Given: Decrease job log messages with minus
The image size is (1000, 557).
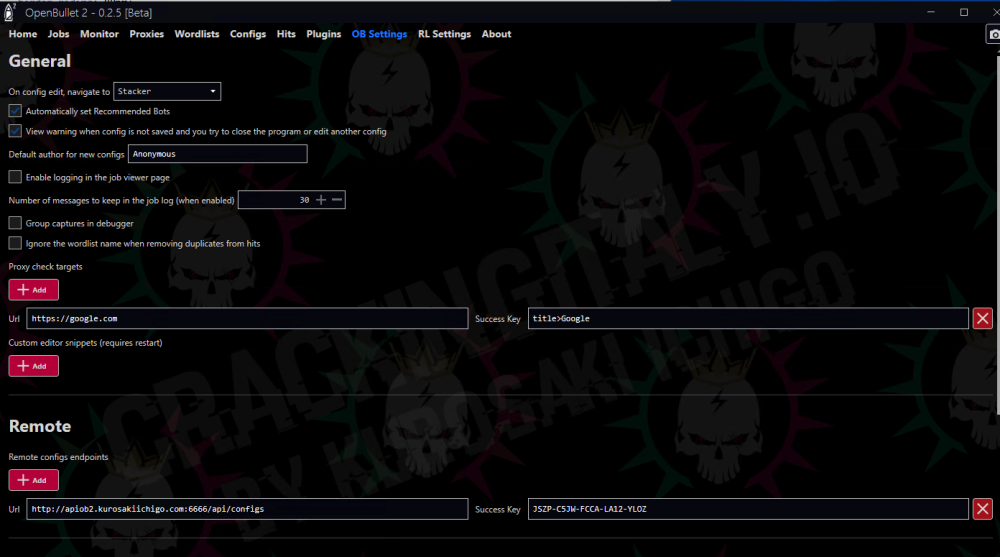Looking at the screenshot, I should (x=337, y=200).
